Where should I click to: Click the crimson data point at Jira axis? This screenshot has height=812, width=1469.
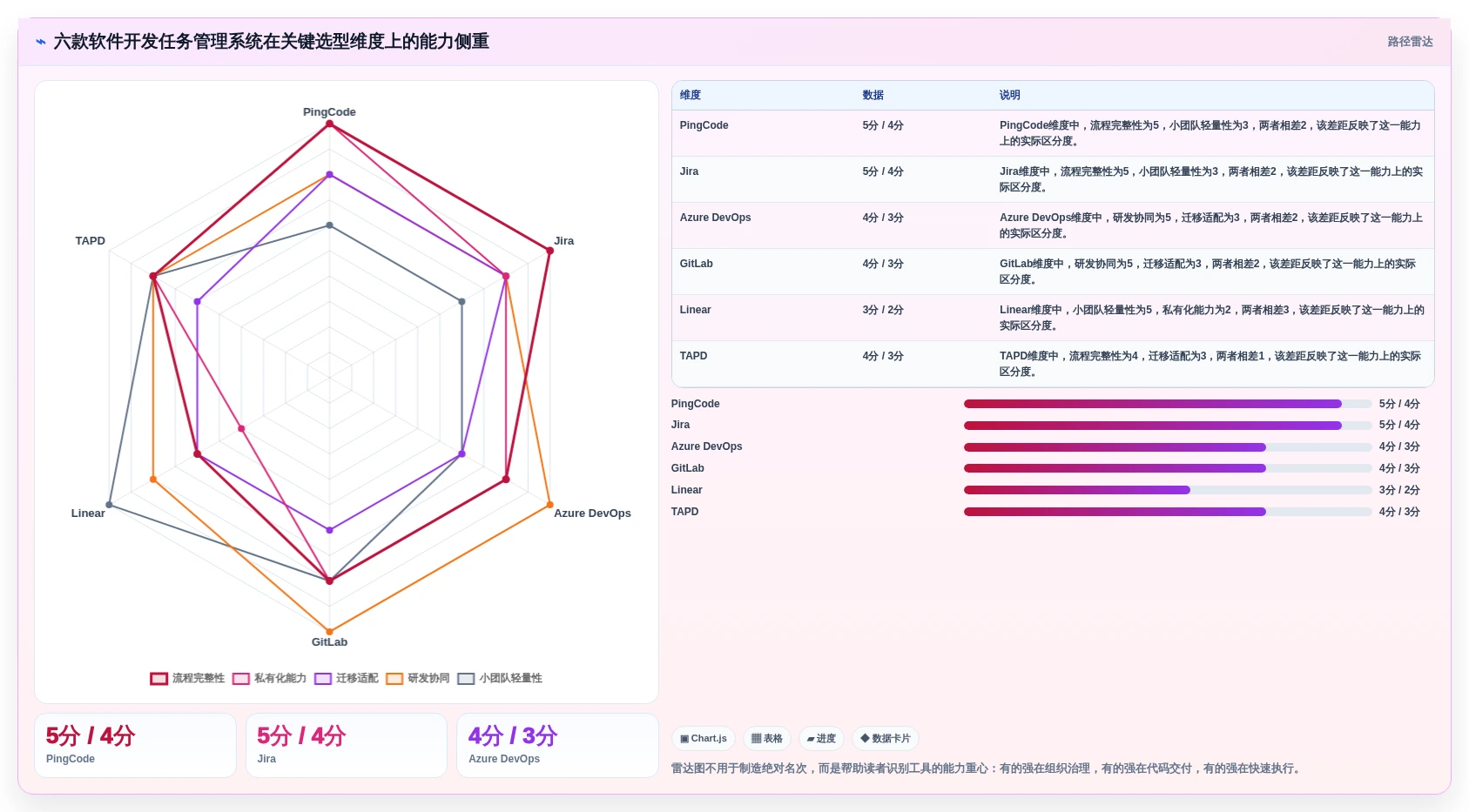549,251
